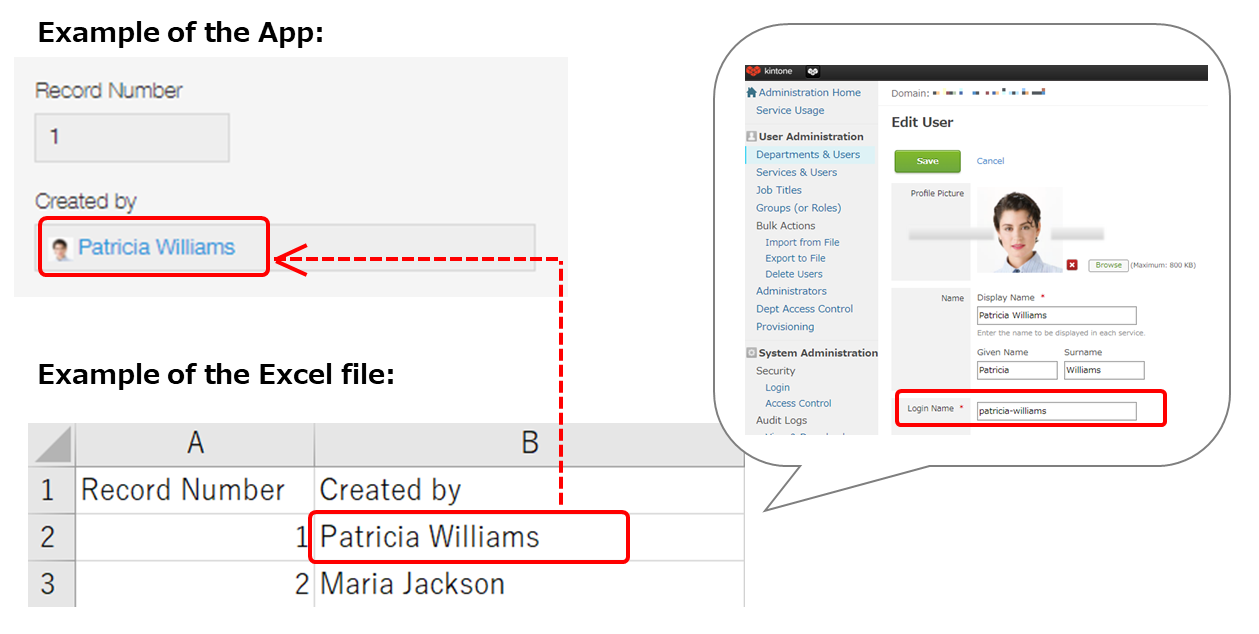The image size is (1259, 634).
Task: Click the cloud icon beside kintone logo
Action: pyautogui.click(x=813, y=72)
